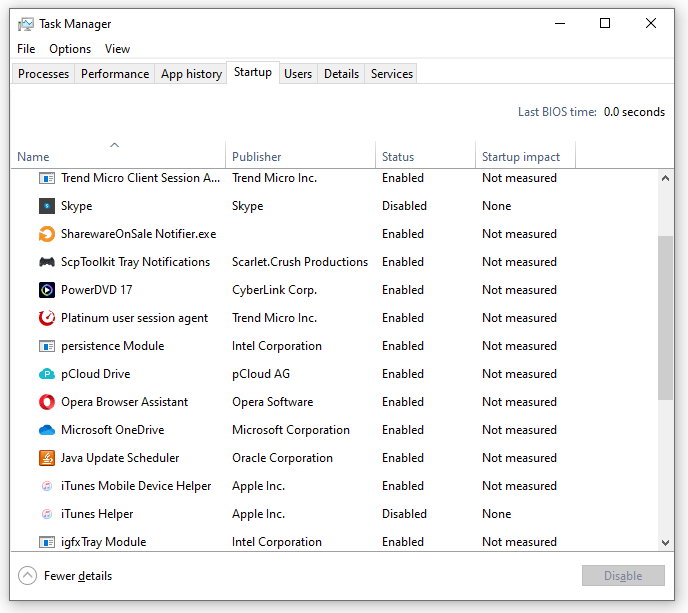Open the Options menu
This screenshot has width=688, height=613.
pos(70,49)
